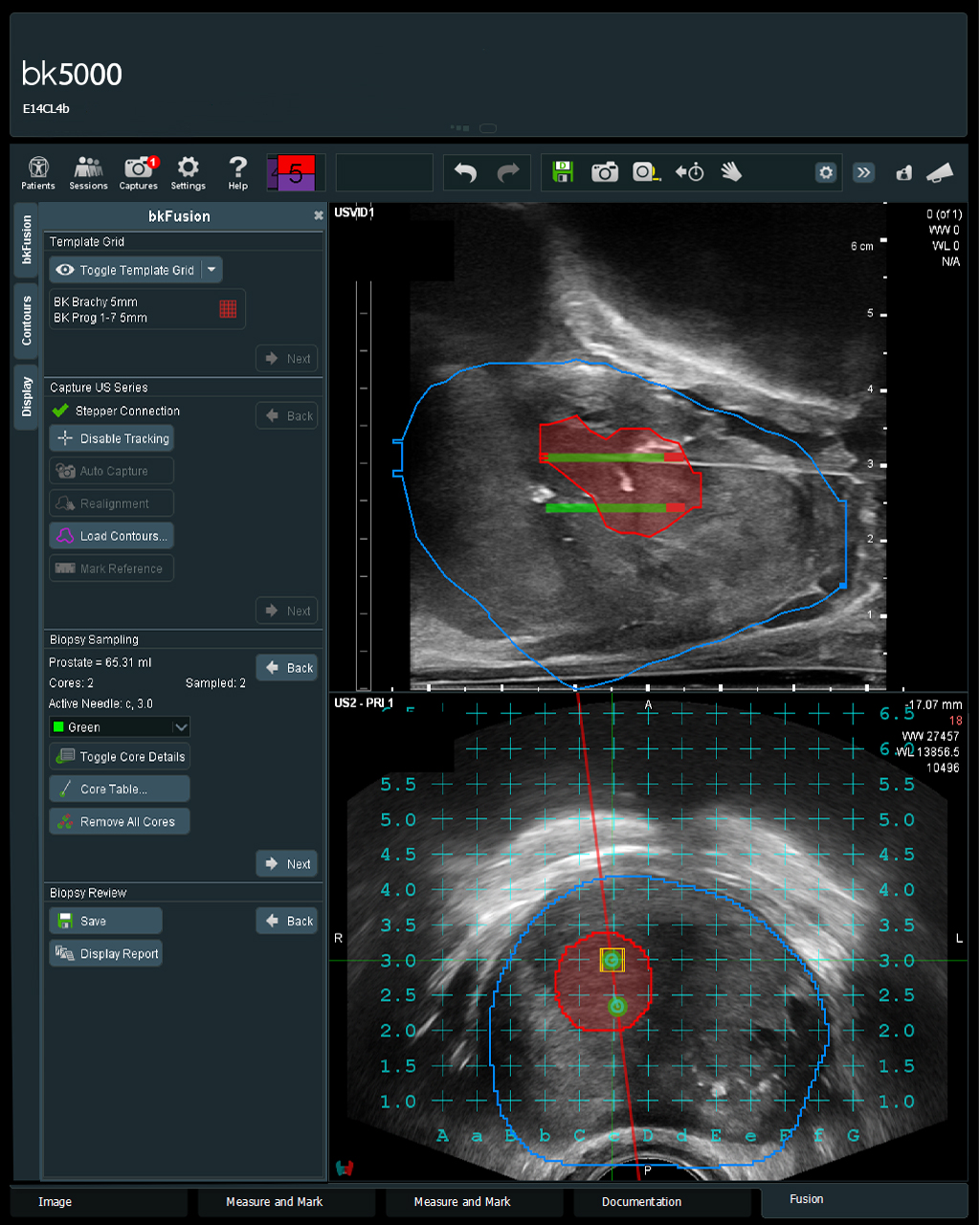Click the hand icon in toolbar

(x=731, y=172)
